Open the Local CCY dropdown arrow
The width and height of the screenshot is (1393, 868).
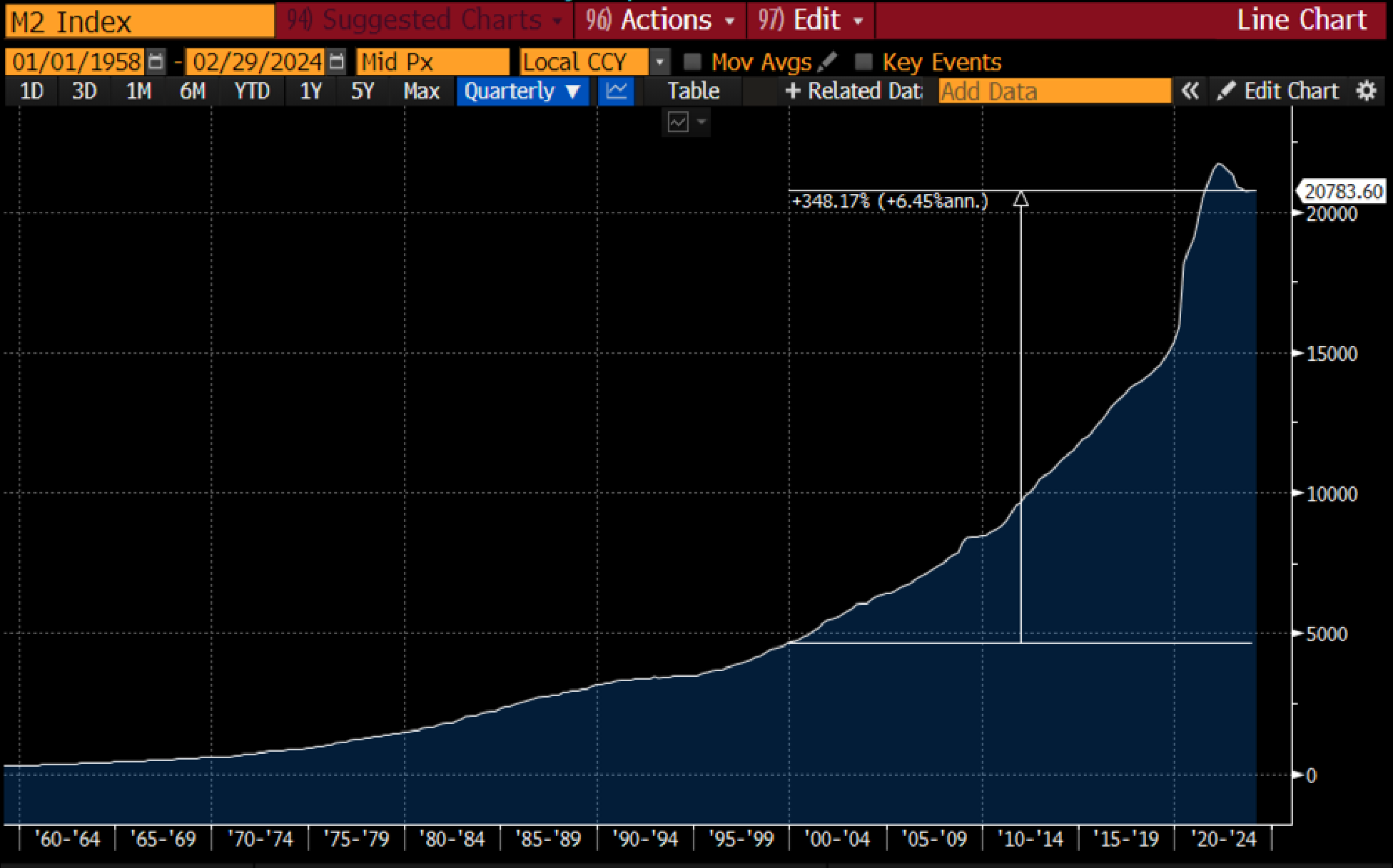pos(660,62)
